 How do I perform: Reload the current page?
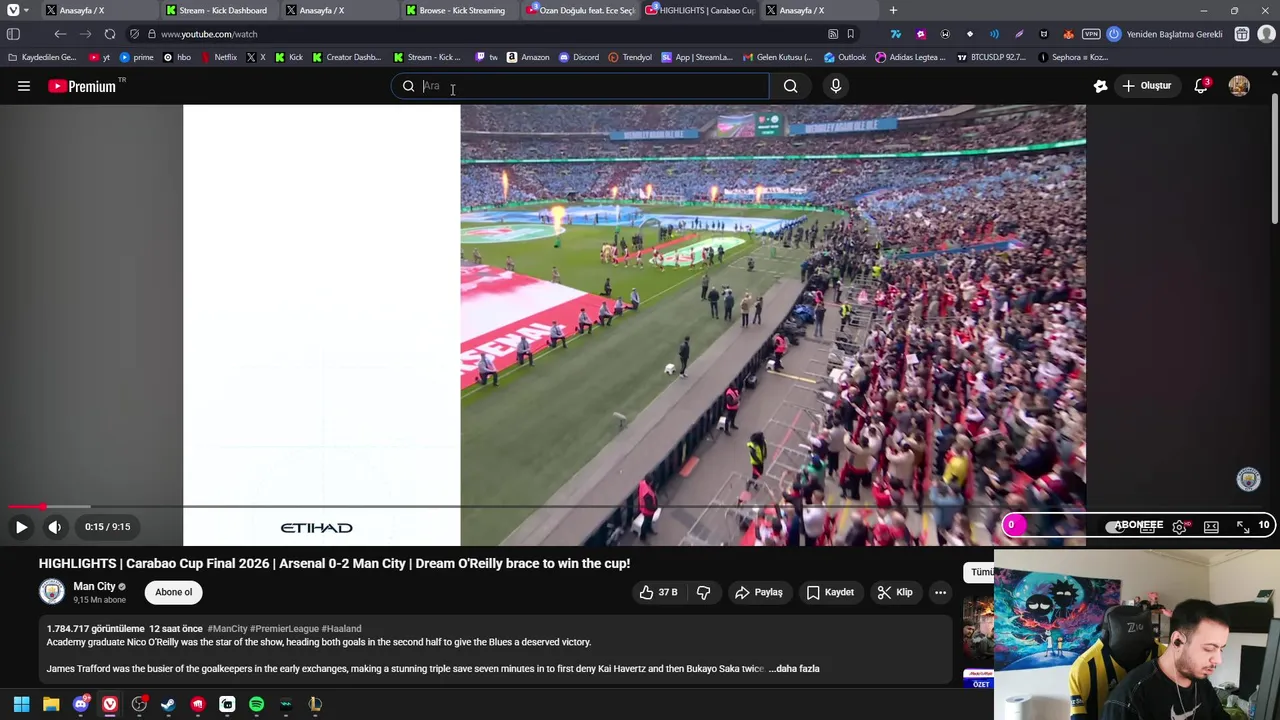click(x=110, y=34)
